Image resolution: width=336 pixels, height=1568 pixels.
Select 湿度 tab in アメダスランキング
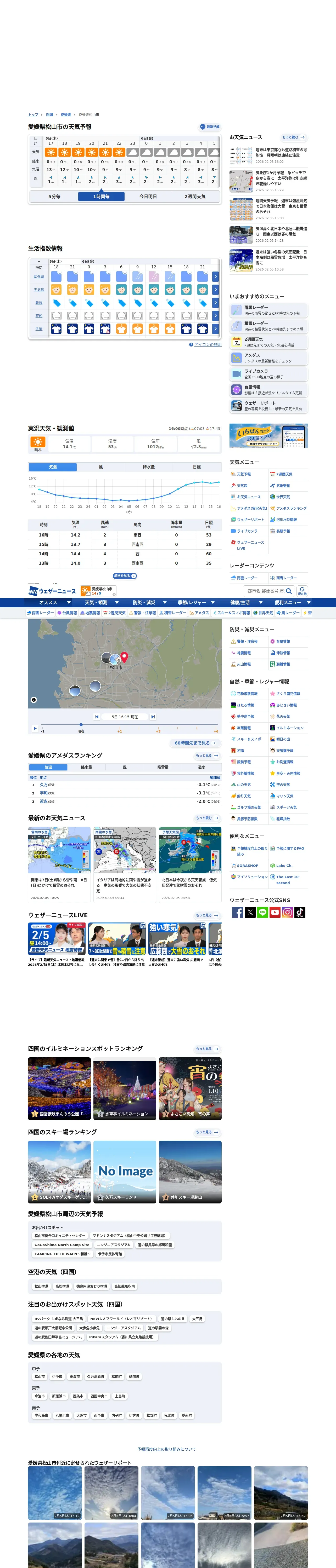[x=201, y=768]
